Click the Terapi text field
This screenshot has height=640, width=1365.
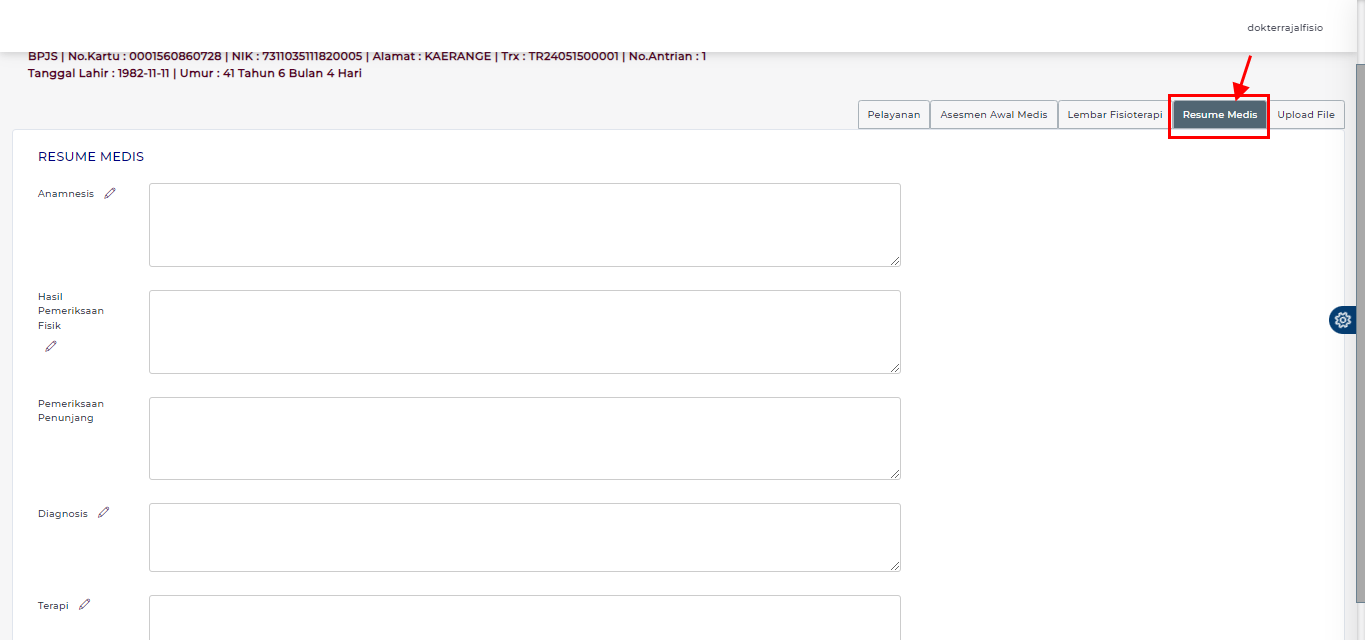click(524, 617)
